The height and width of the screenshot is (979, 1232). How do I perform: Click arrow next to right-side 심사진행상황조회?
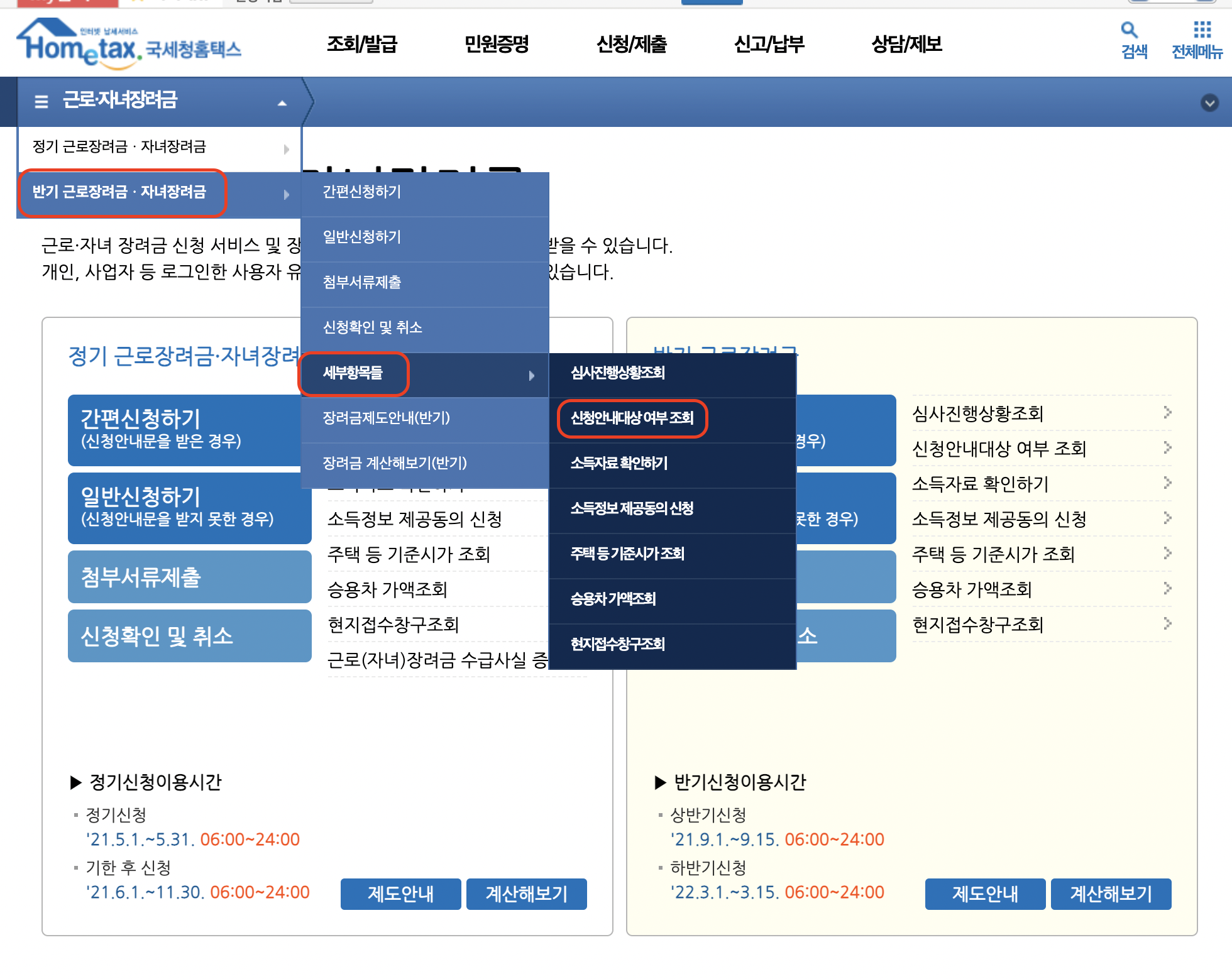(x=1167, y=412)
